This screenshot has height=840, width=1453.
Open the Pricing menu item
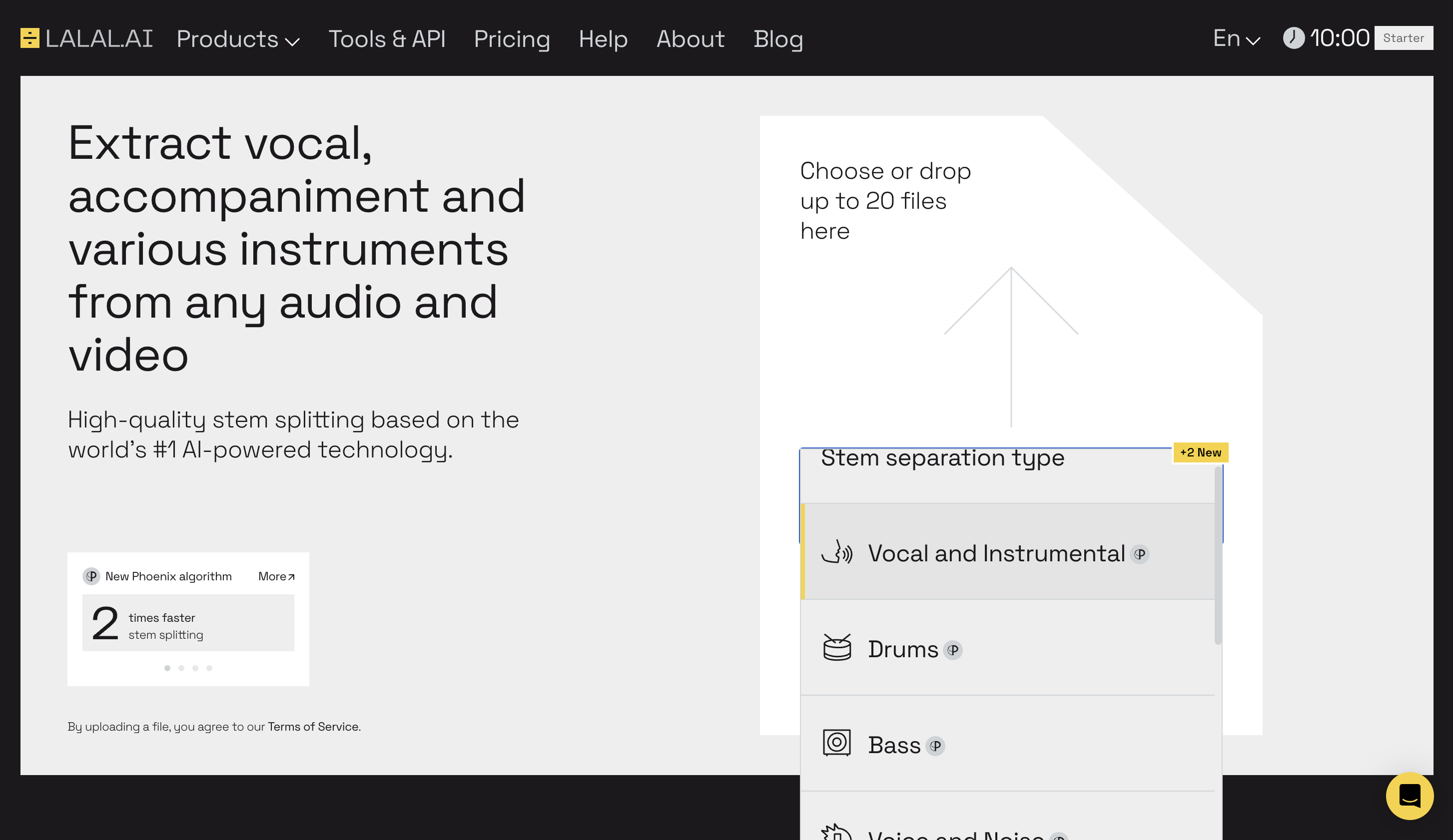pos(512,37)
